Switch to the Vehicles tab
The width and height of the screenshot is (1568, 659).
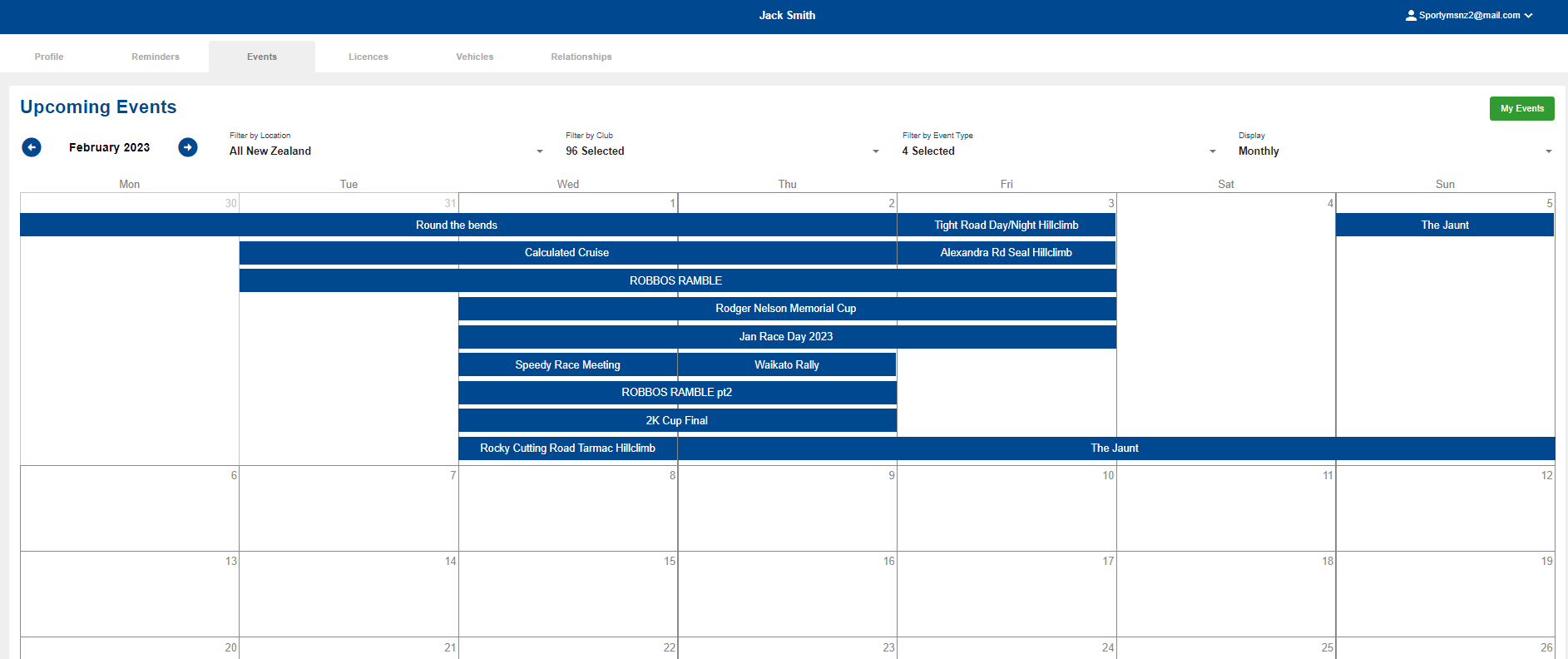coord(475,57)
